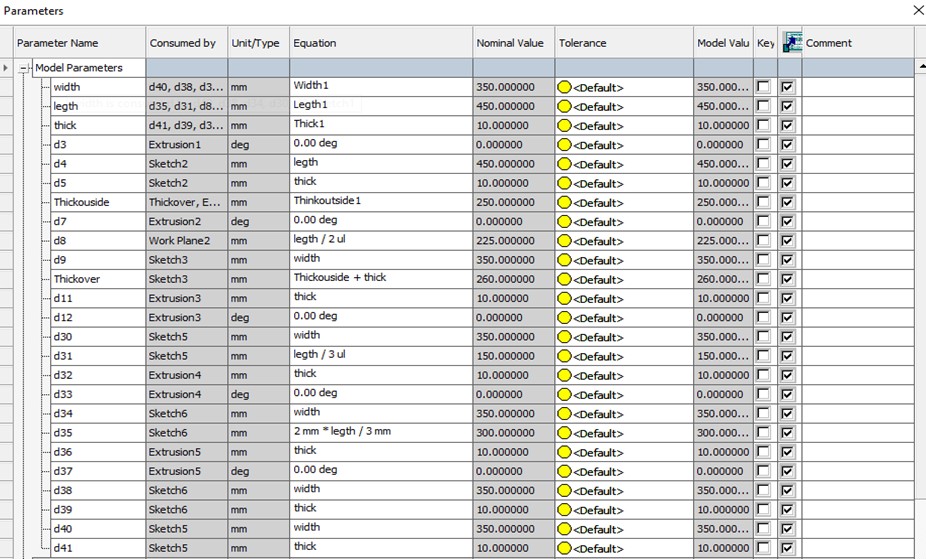Click the Nominal Value column header
Image resolution: width=926 pixels, height=559 pixels.
tap(514, 43)
